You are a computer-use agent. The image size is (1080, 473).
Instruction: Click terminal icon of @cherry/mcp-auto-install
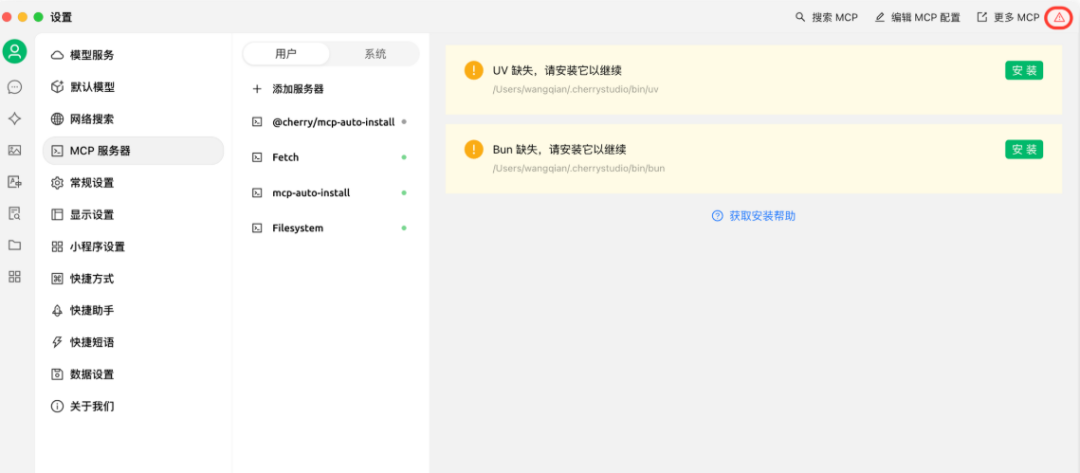click(x=257, y=122)
